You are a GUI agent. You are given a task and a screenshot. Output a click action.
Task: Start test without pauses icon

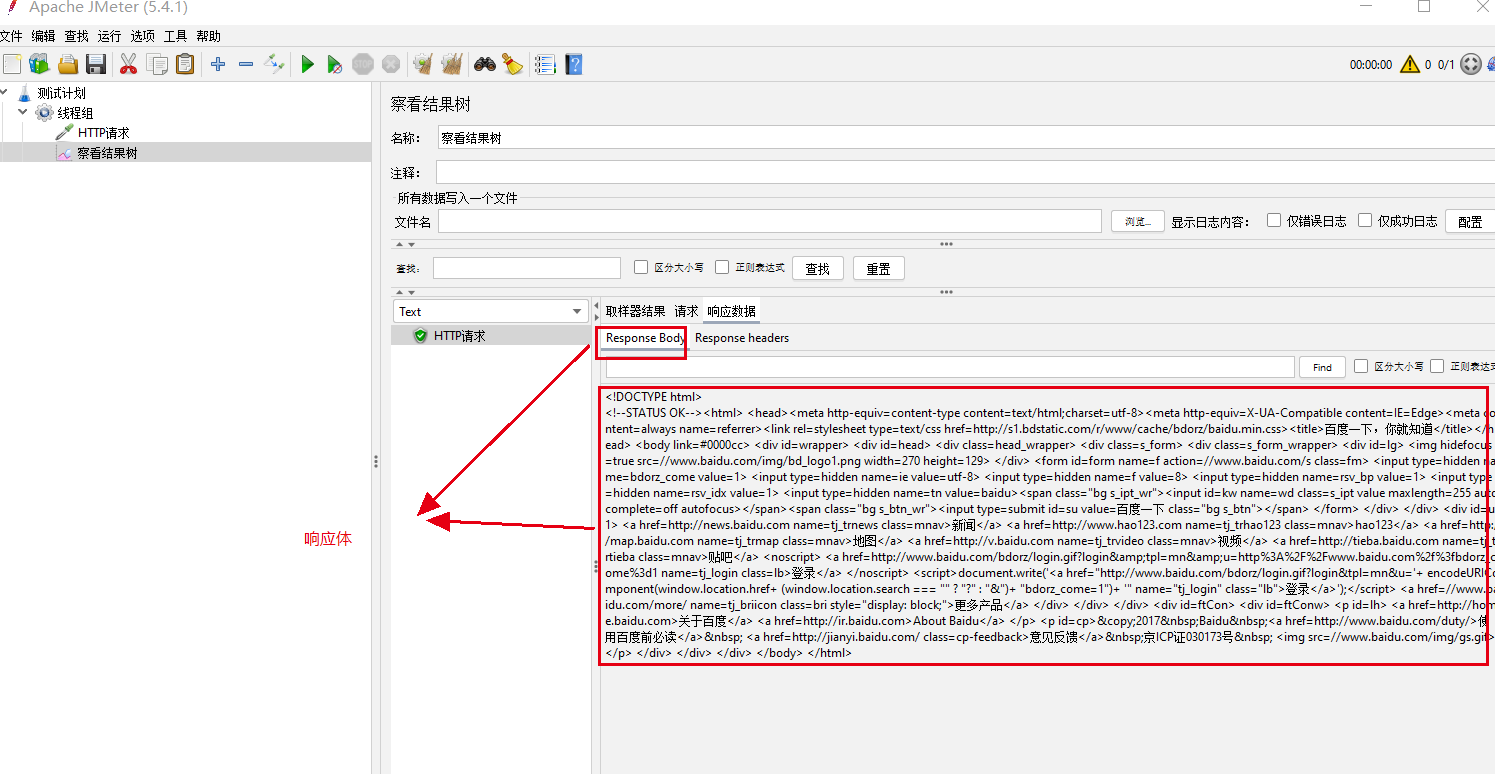coord(335,65)
